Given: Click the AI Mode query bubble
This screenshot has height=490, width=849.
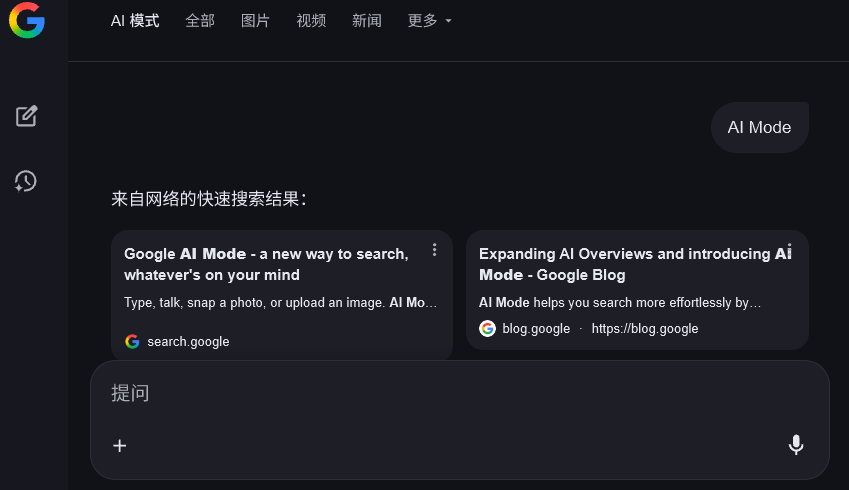Looking at the screenshot, I should (759, 127).
